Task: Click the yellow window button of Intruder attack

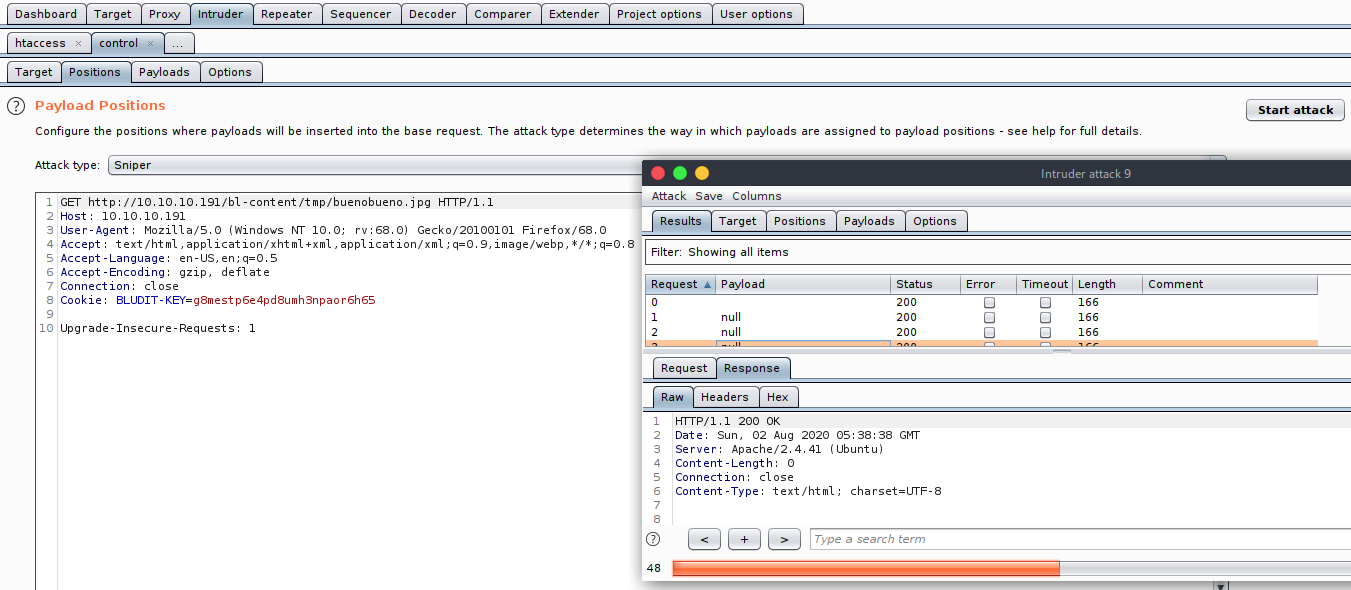Action: click(x=701, y=173)
